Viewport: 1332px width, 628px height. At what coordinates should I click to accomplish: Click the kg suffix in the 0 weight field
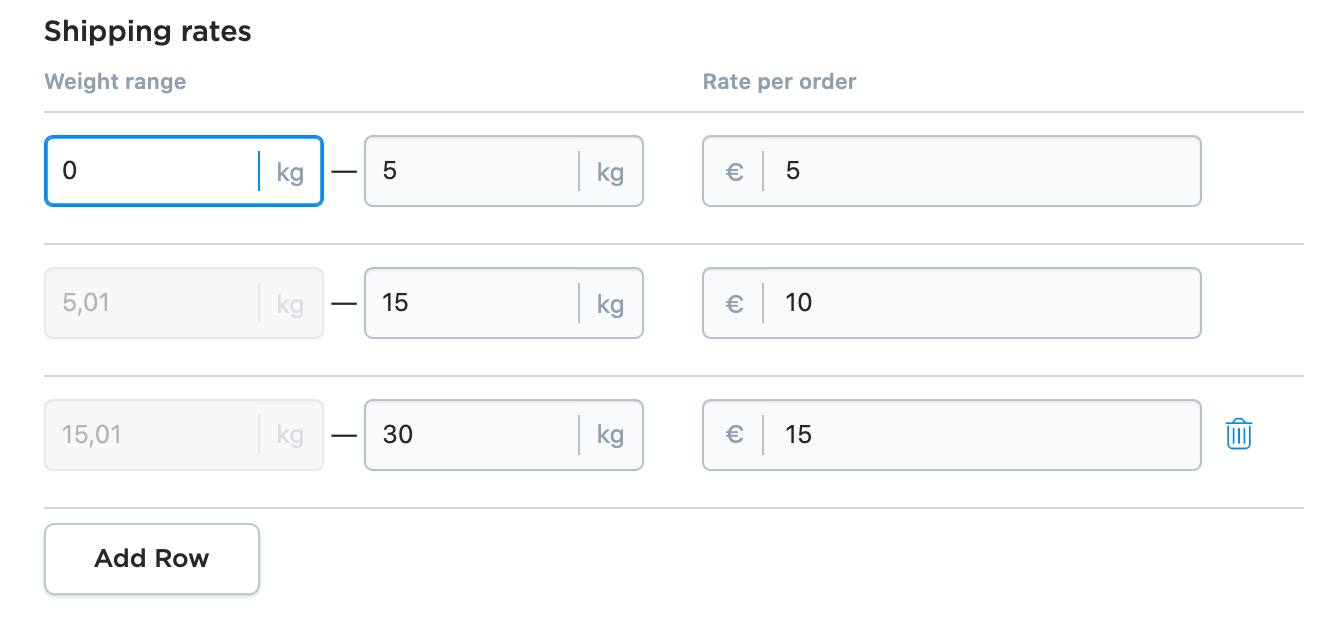click(290, 173)
